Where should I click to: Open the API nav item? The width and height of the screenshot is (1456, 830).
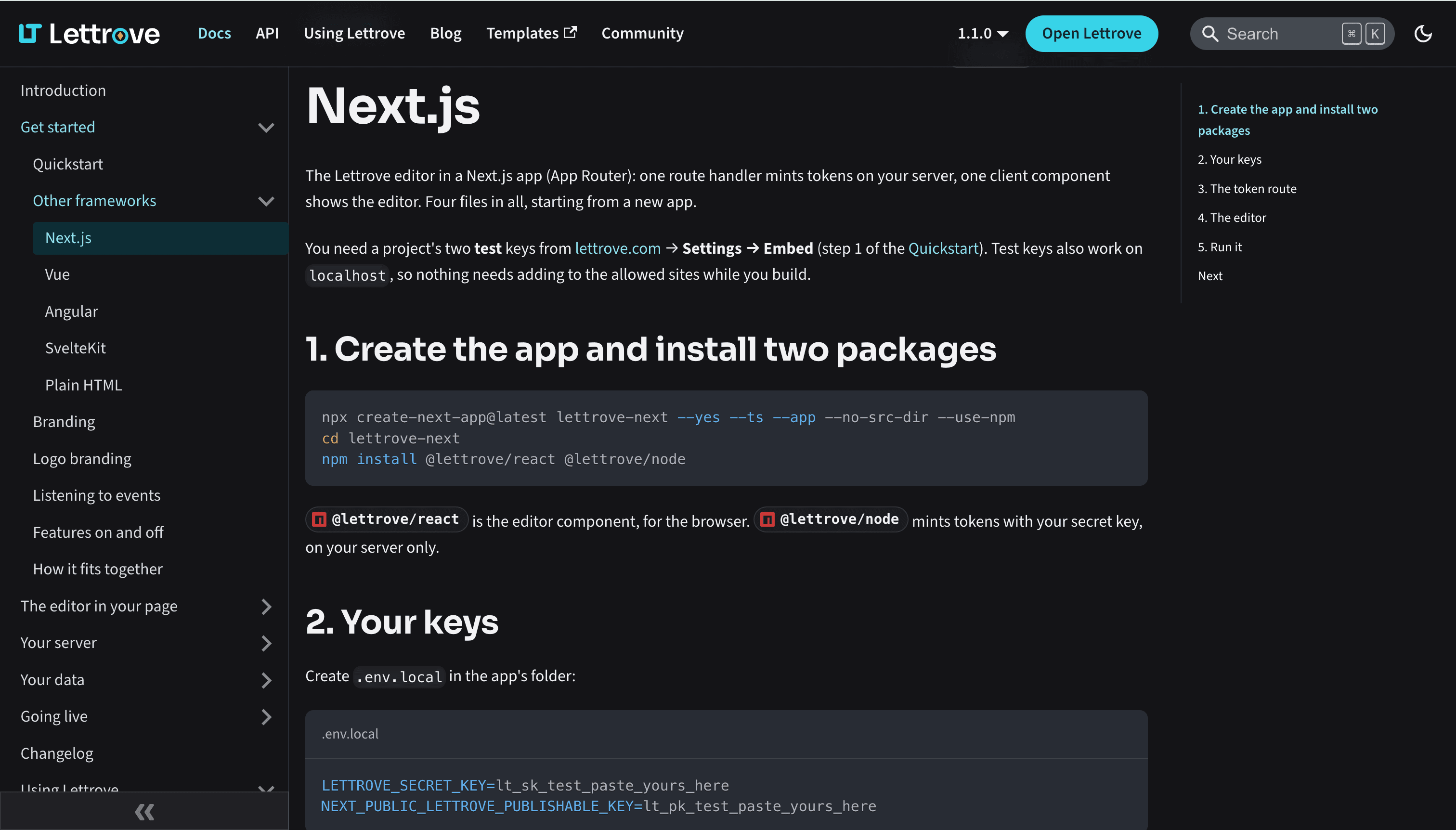pos(267,33)
